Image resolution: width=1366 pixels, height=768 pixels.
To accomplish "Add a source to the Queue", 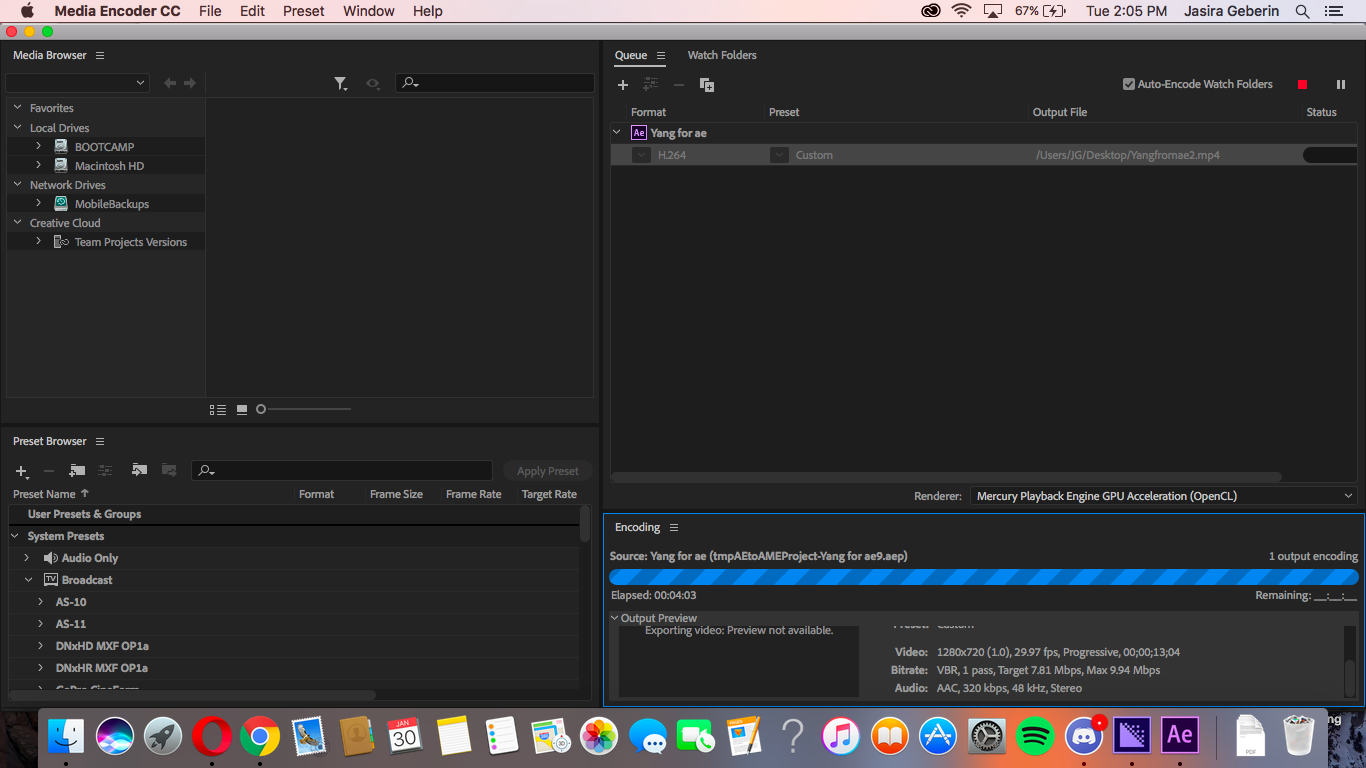I will [x=623, y=85].
